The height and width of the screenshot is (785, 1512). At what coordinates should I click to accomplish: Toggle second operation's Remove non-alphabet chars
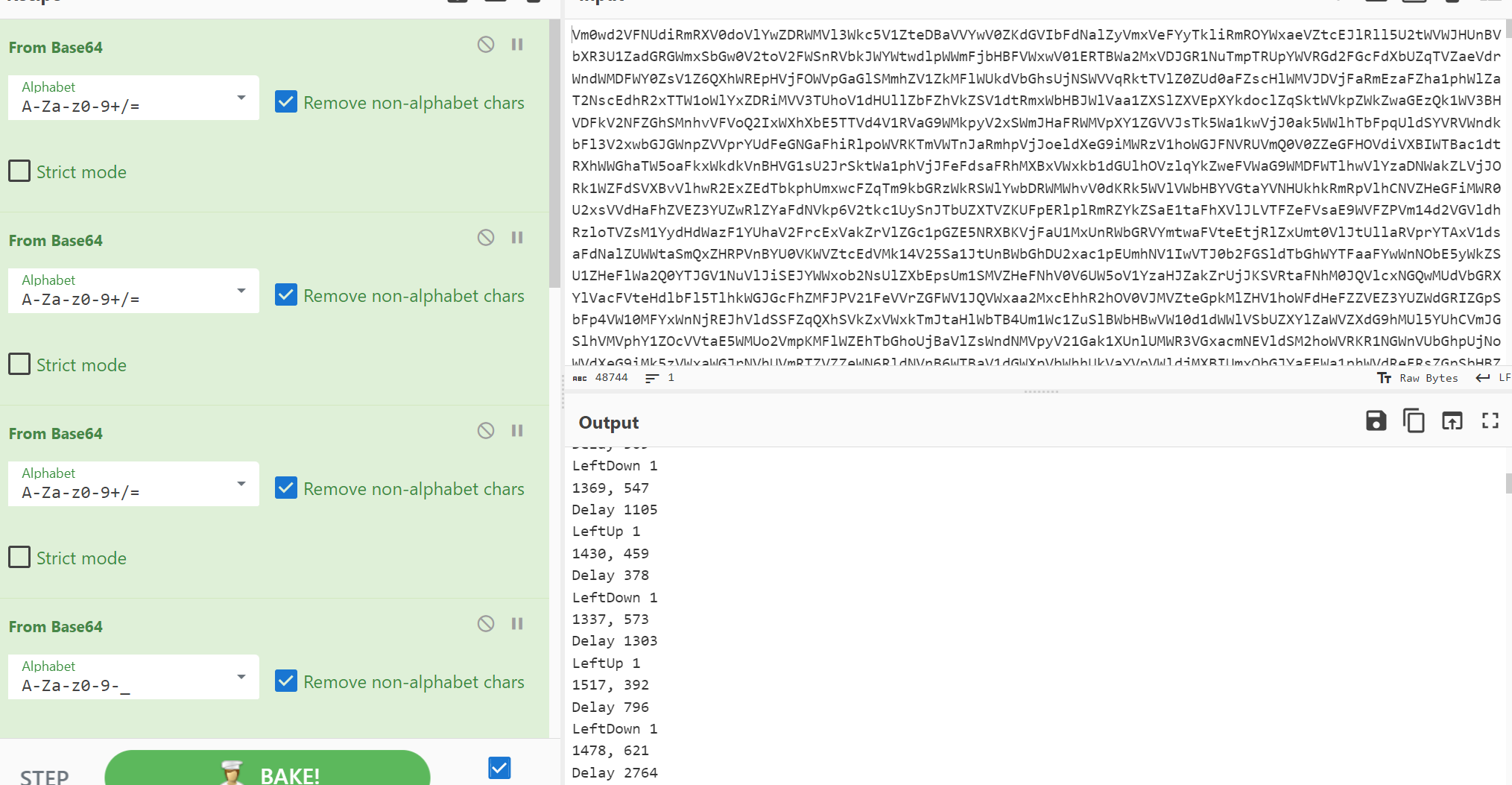[286, 295]
